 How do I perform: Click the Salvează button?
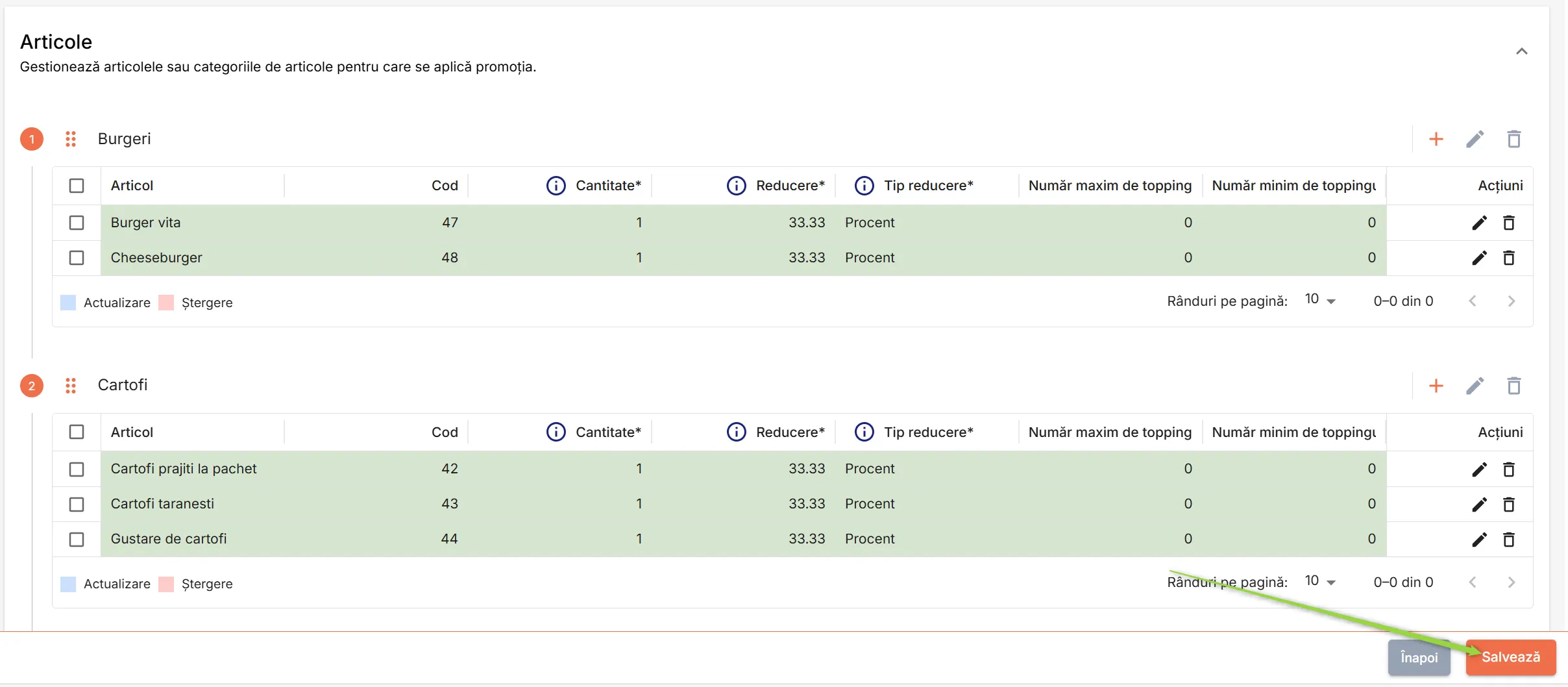tap(1511, 657)
